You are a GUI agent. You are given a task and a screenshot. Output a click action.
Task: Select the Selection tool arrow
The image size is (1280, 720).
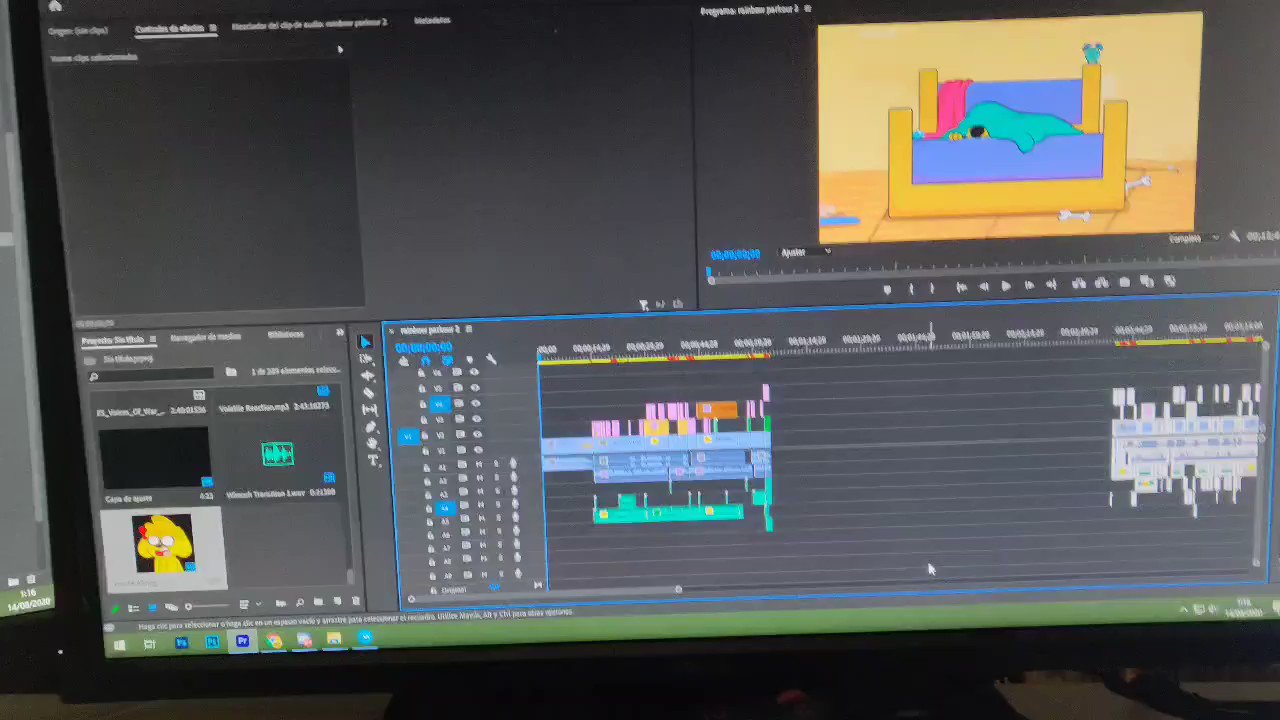point(366,343)
